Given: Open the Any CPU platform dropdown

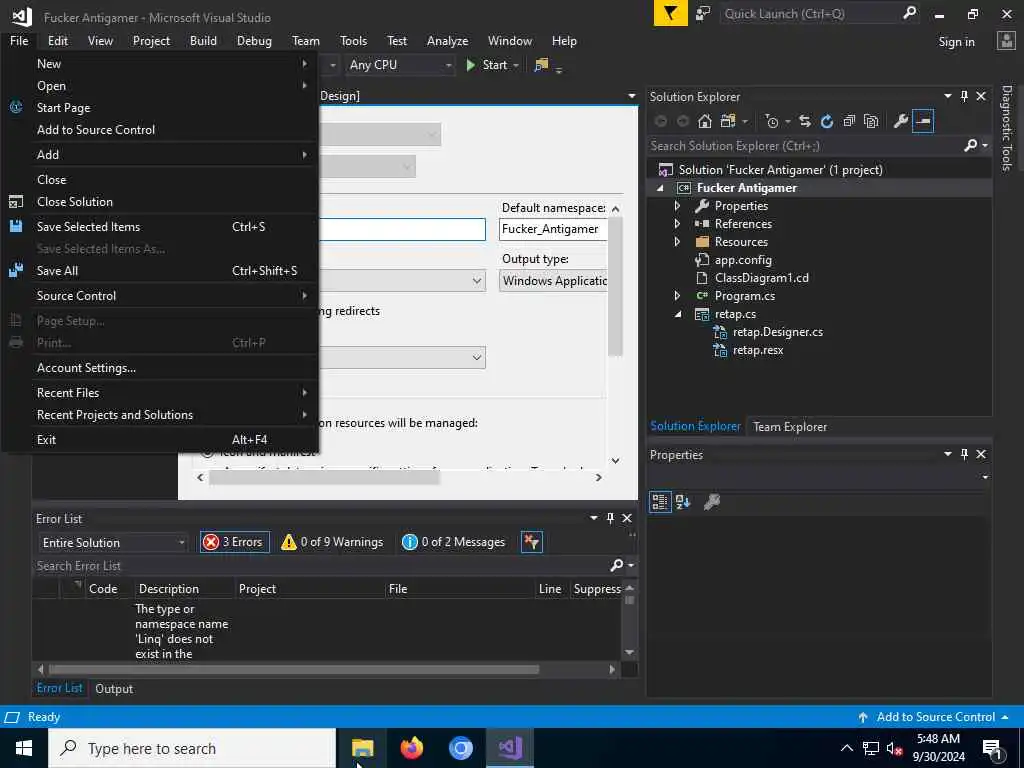Looking at the screenshot, I should tap(400, 65).
